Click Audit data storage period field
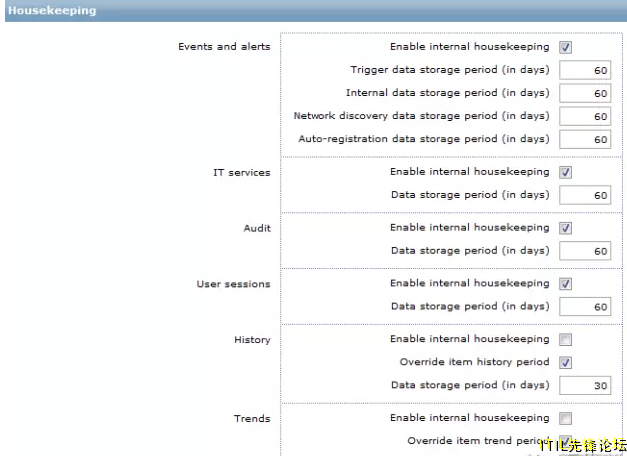Viewport: 627px width, 456px height. click(585, 251)
